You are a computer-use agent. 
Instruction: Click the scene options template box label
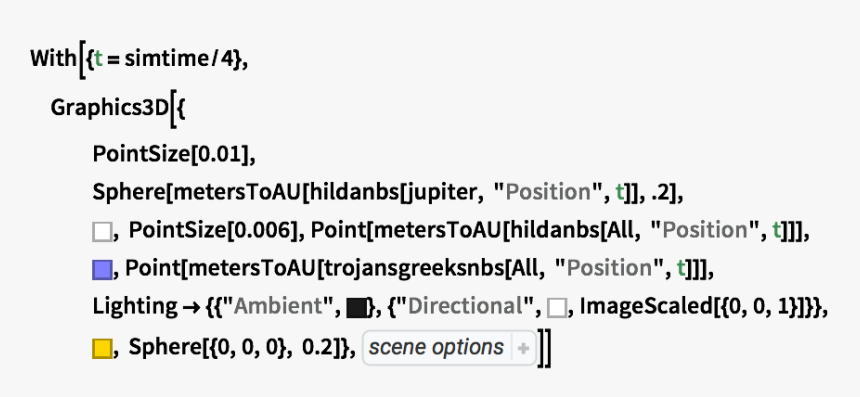(x=436, y=348)
